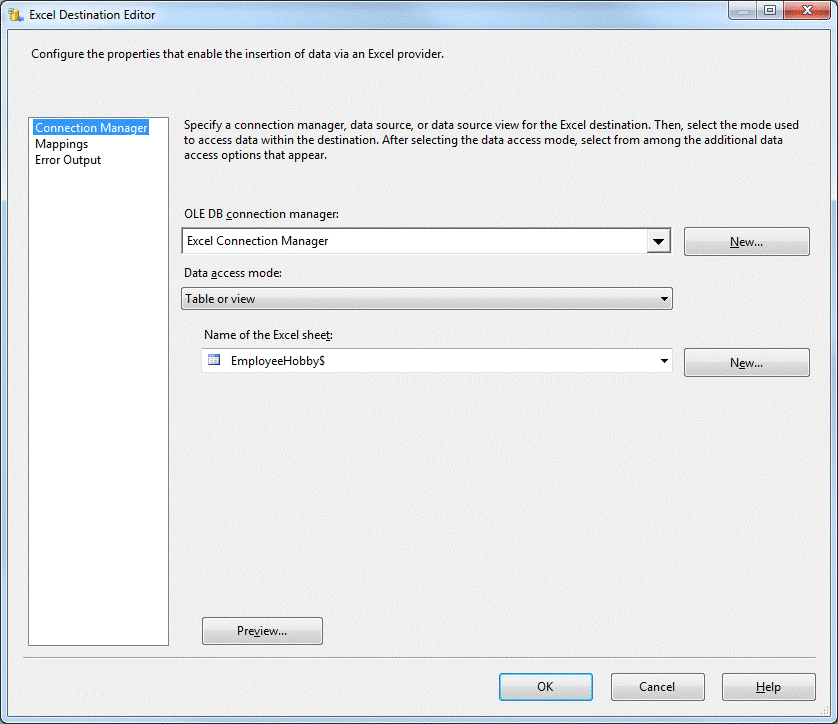
Task: Click New next to the connection manager
Action: [x=746, y=242]
